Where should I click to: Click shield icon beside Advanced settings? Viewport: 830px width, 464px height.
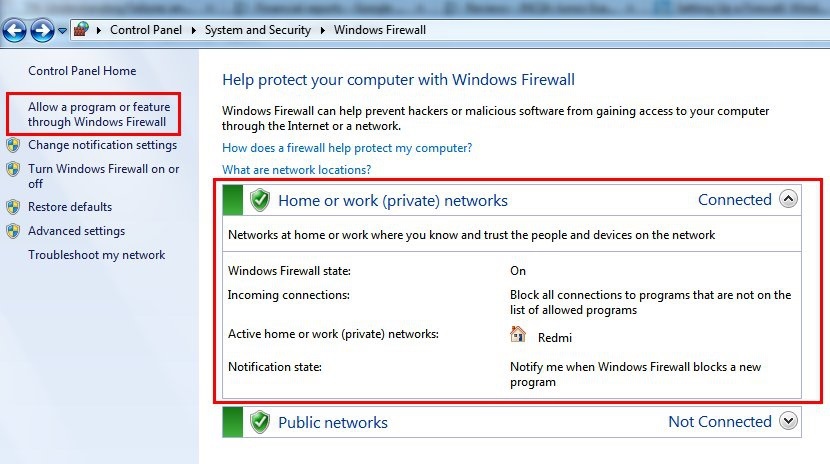(13, 231)
